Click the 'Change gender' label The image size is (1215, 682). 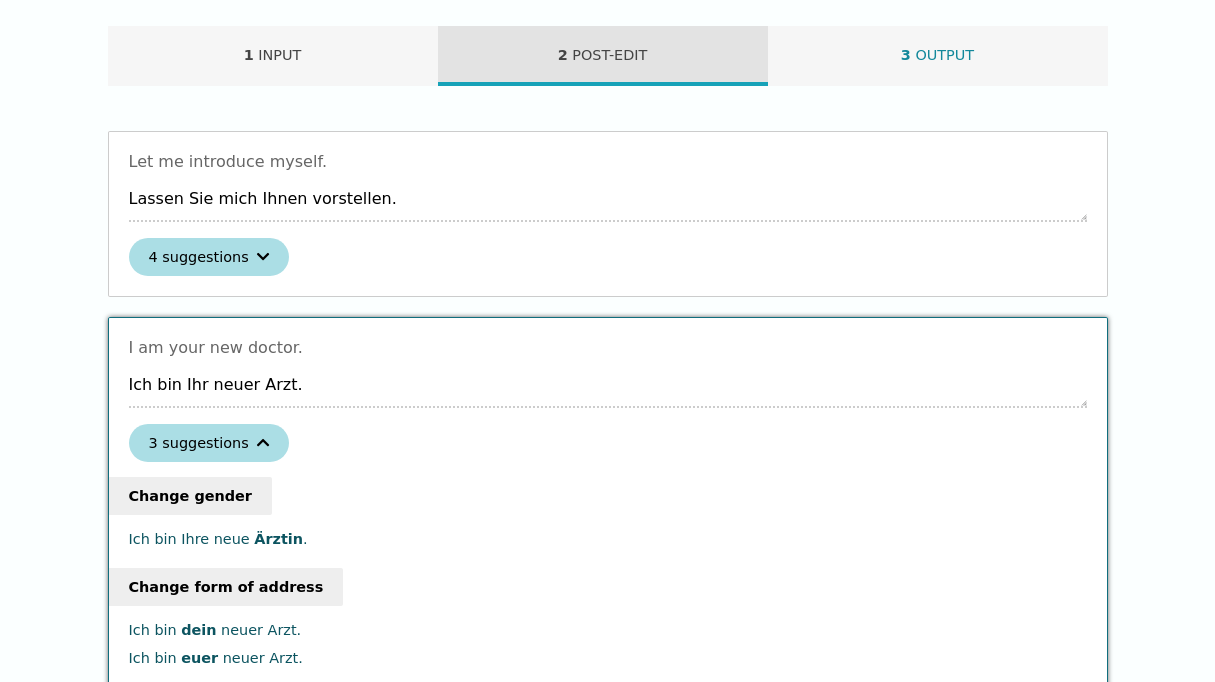(190, 496)
